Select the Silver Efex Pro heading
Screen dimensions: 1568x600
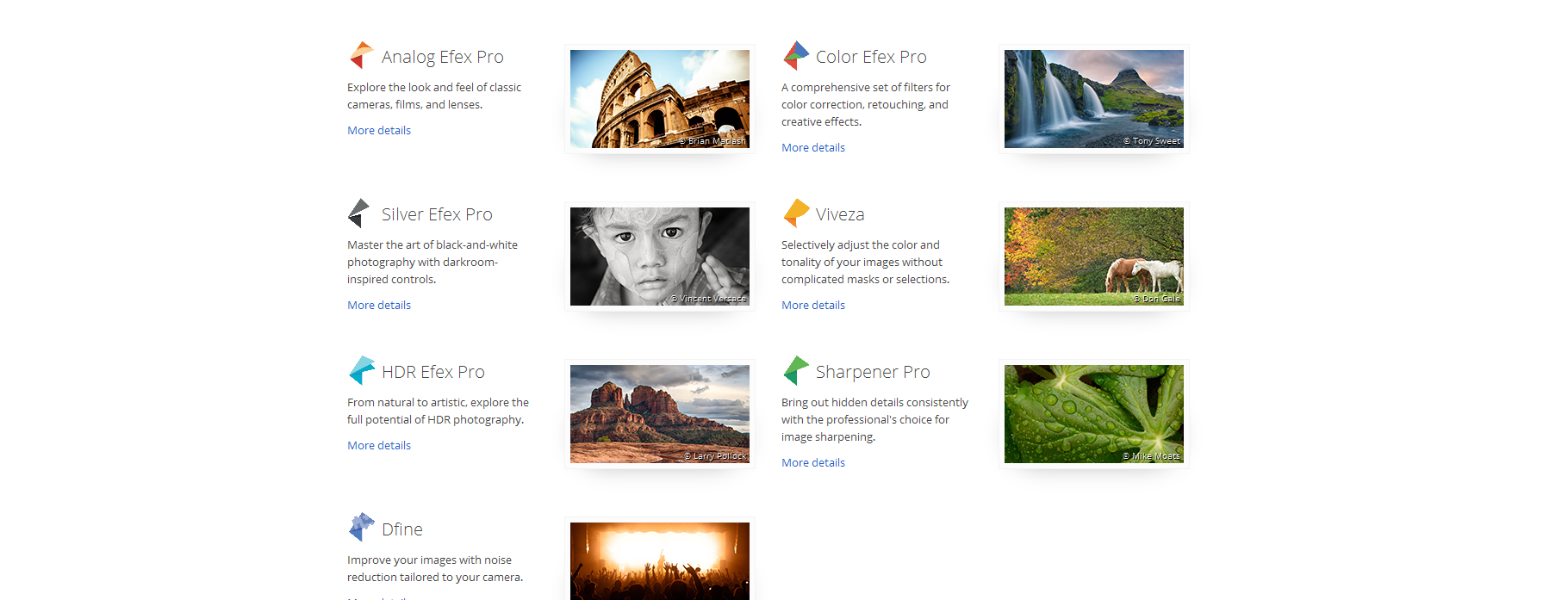[x=437, y=214]
